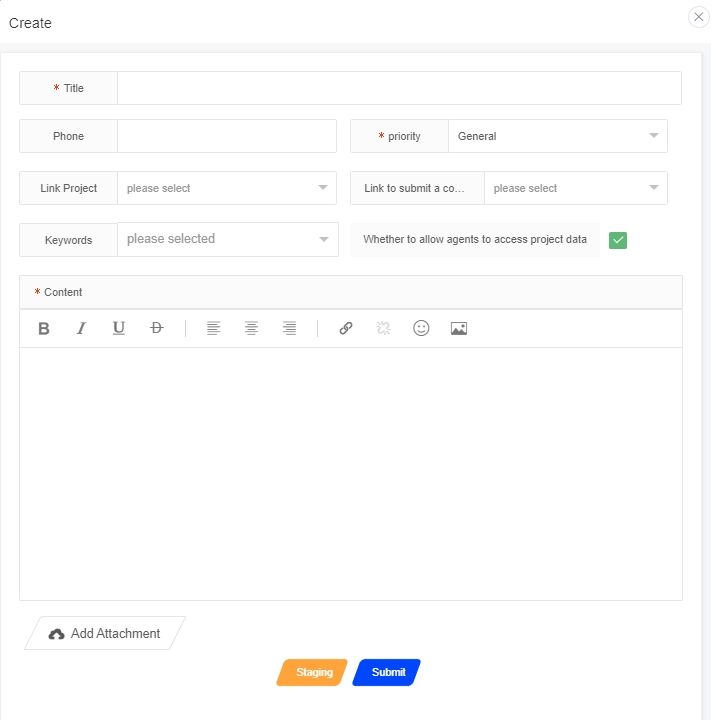The height and width of the screenshot is (720, 716).
Task: Insert an image into content
Action: (x=459, y=328)
